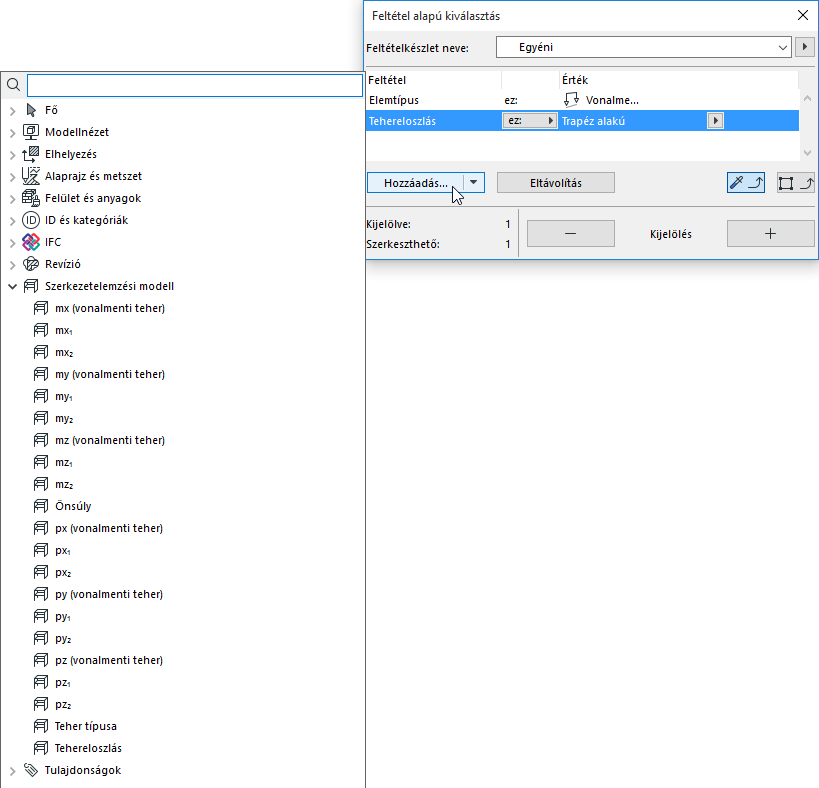This screenshot has width=819, height=788.
Task: Select the py₂ parameter
Action: tap(63, 638)
